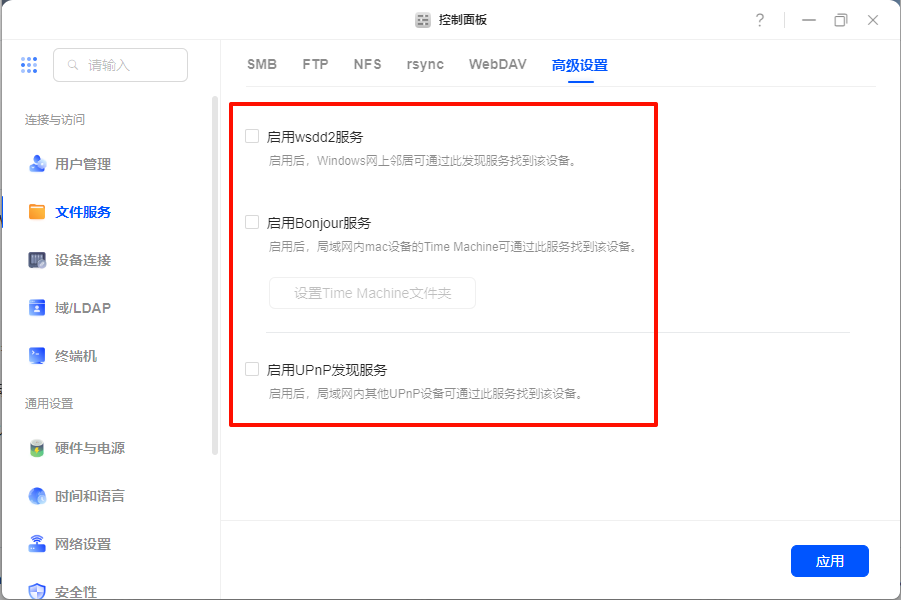Click the UPnP设备 description text
This screenshot has height=600, width=901.
426,394
